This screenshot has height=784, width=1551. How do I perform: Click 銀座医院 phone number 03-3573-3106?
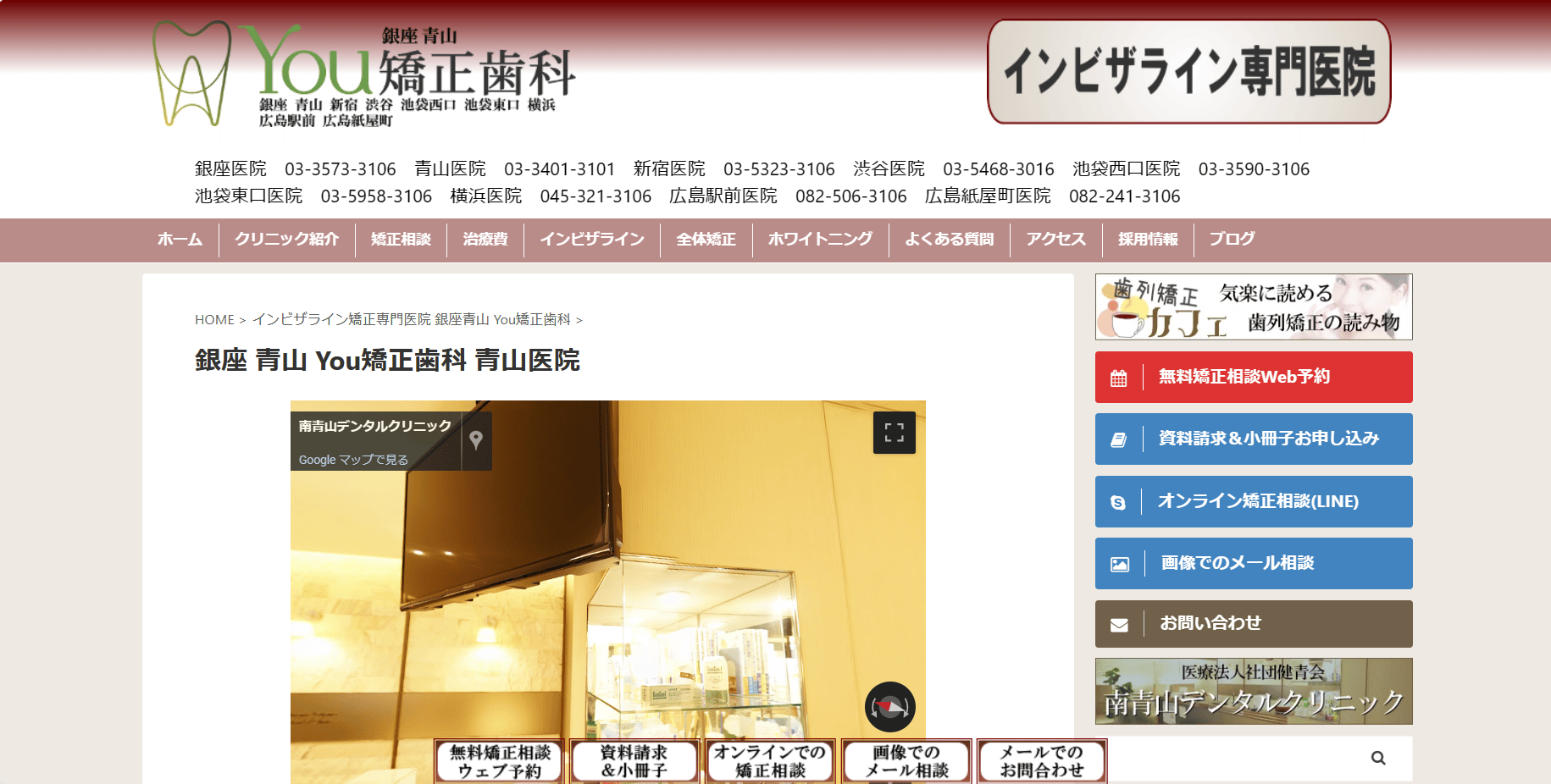tap(341, 169)
